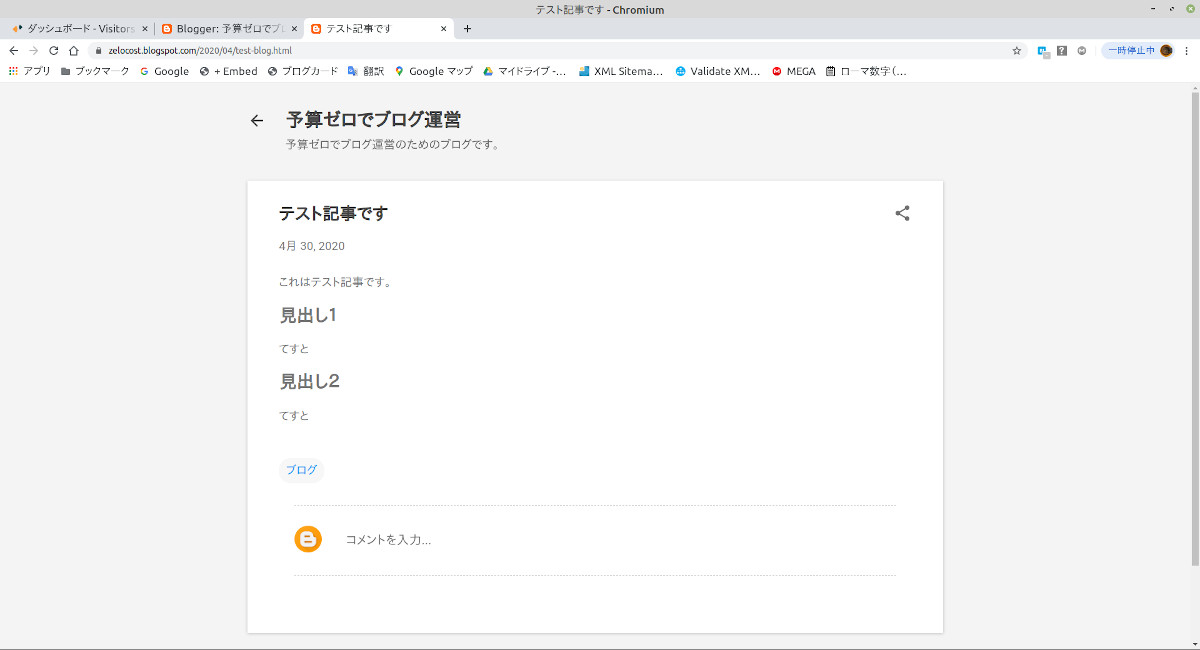The width and height of the screenshot is (1200, 650).
Task: Open the Google マップ bookmark
Action: 433,71
